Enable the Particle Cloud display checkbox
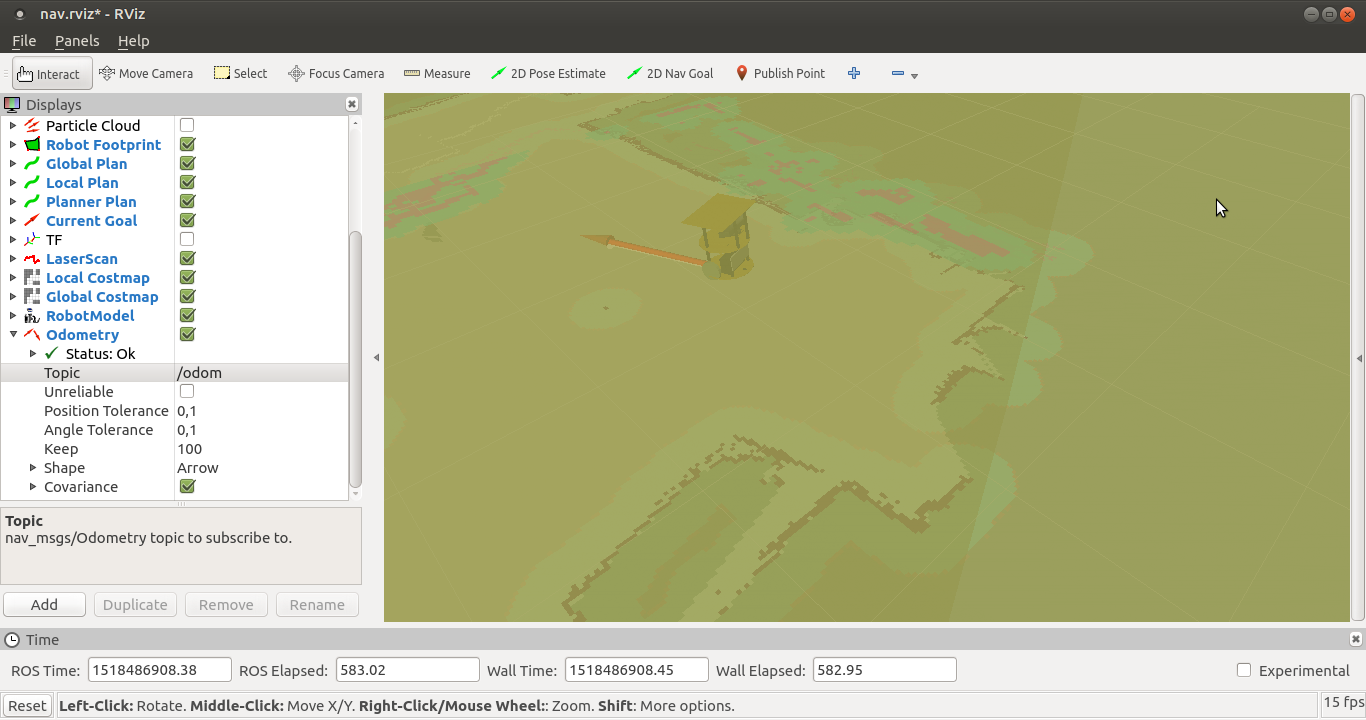 [x=187, y=125]
